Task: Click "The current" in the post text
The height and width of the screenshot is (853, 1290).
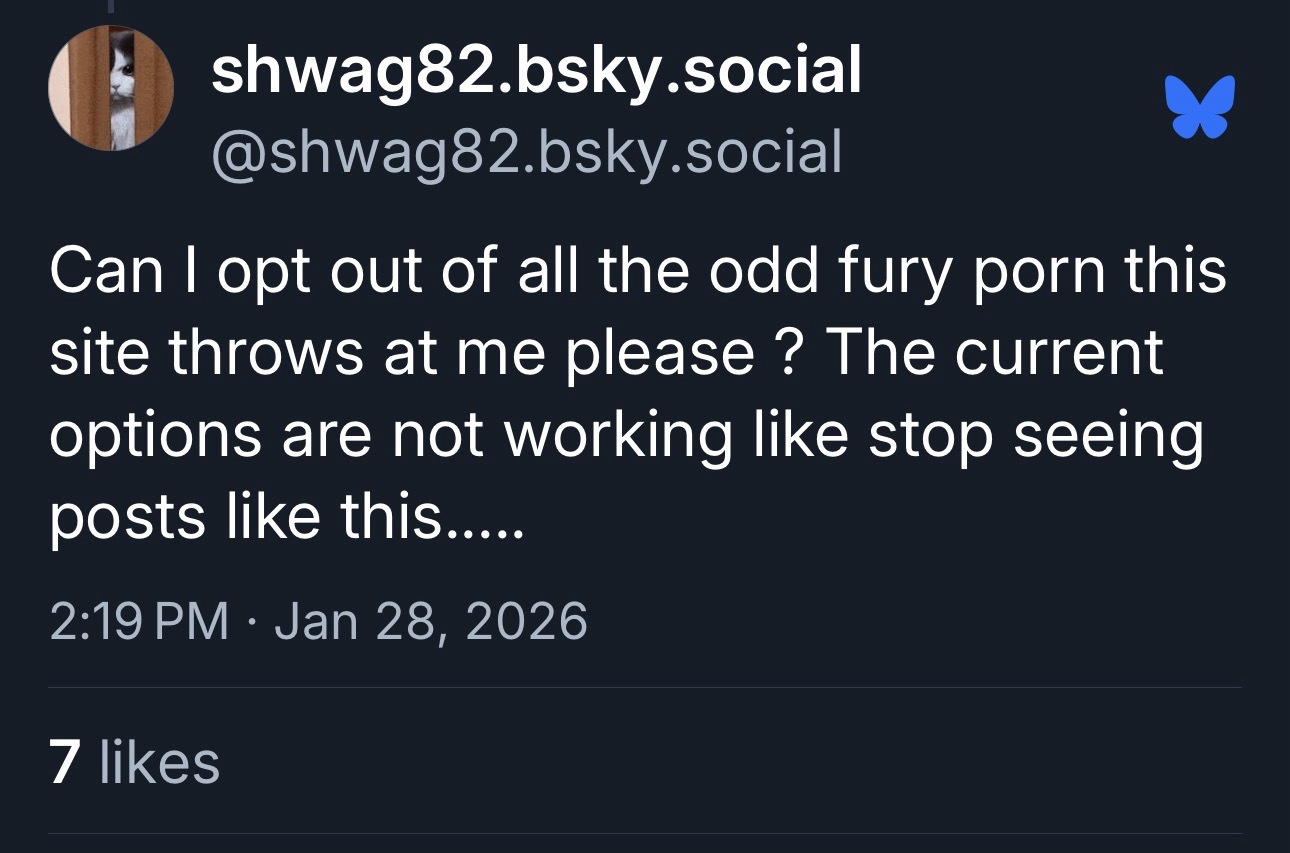Action: pos(995,353)
